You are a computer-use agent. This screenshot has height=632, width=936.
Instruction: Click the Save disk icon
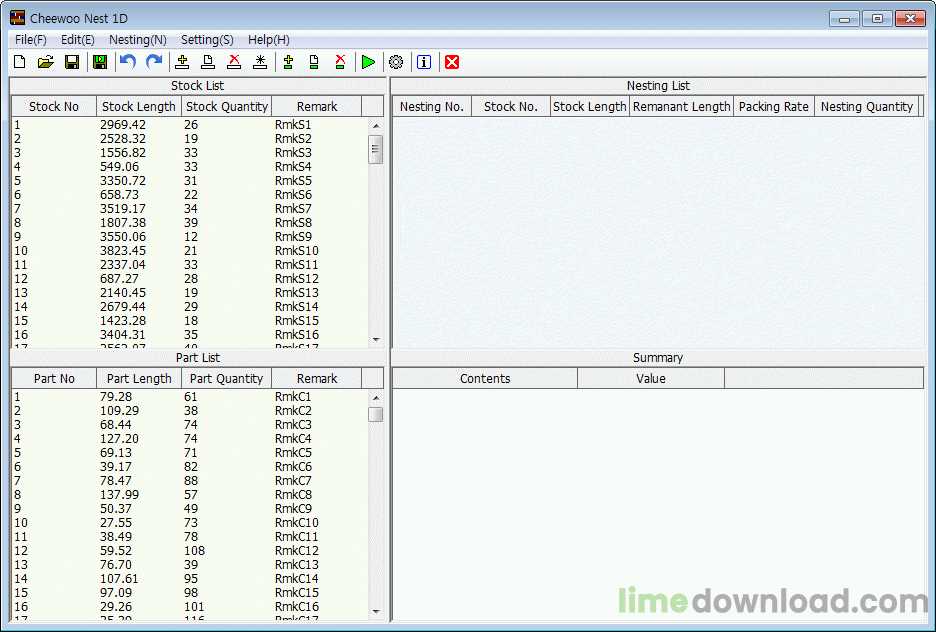coord(72,62)
